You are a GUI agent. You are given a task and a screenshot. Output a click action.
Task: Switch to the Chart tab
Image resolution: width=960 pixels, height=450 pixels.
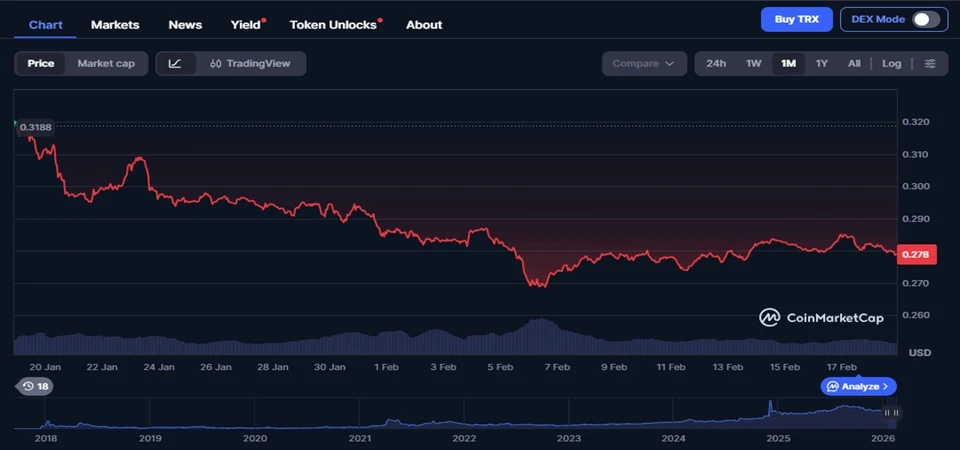(x=45, y=25)
